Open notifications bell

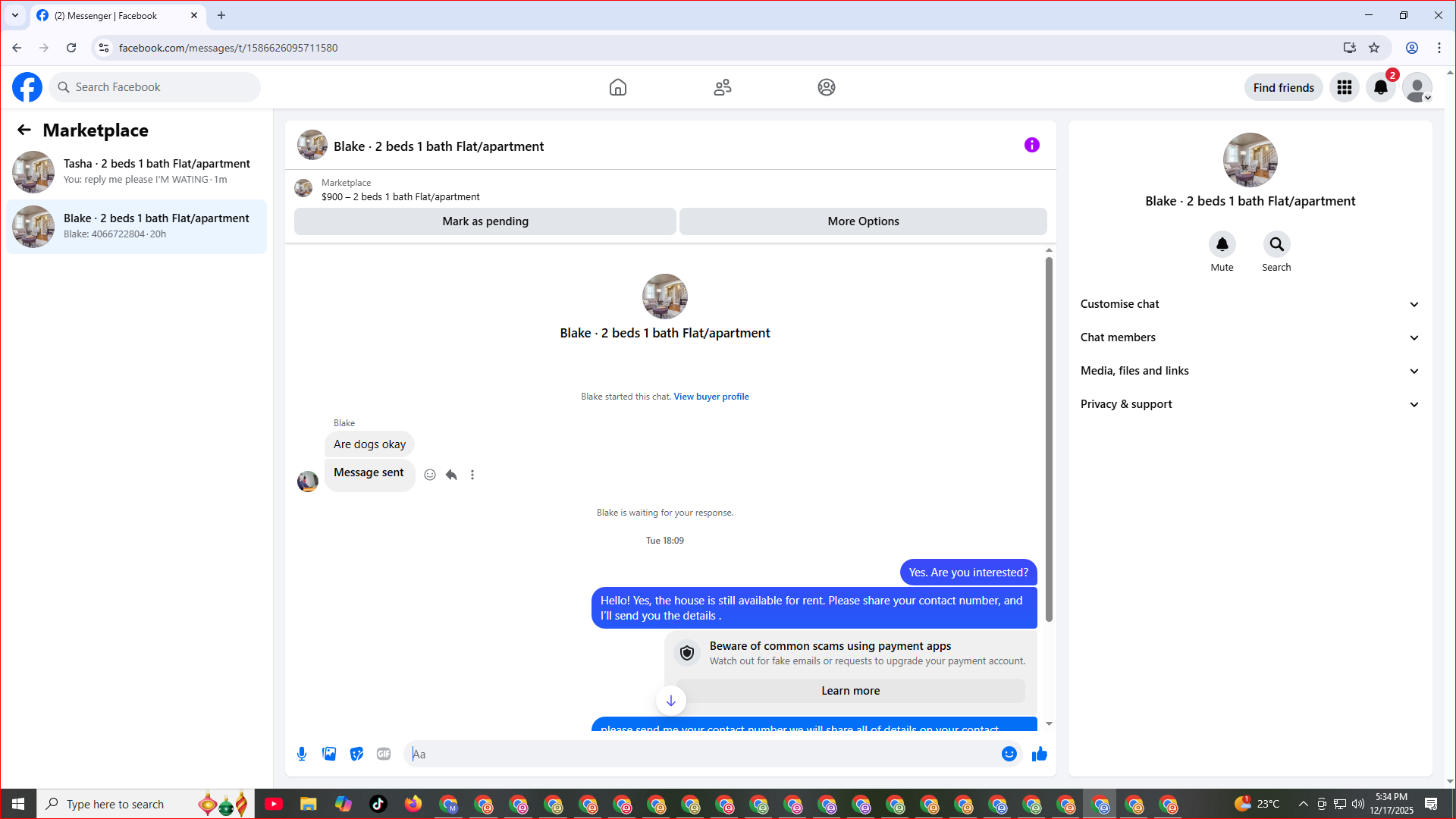pyautogui.click(x=1380, y=88)
